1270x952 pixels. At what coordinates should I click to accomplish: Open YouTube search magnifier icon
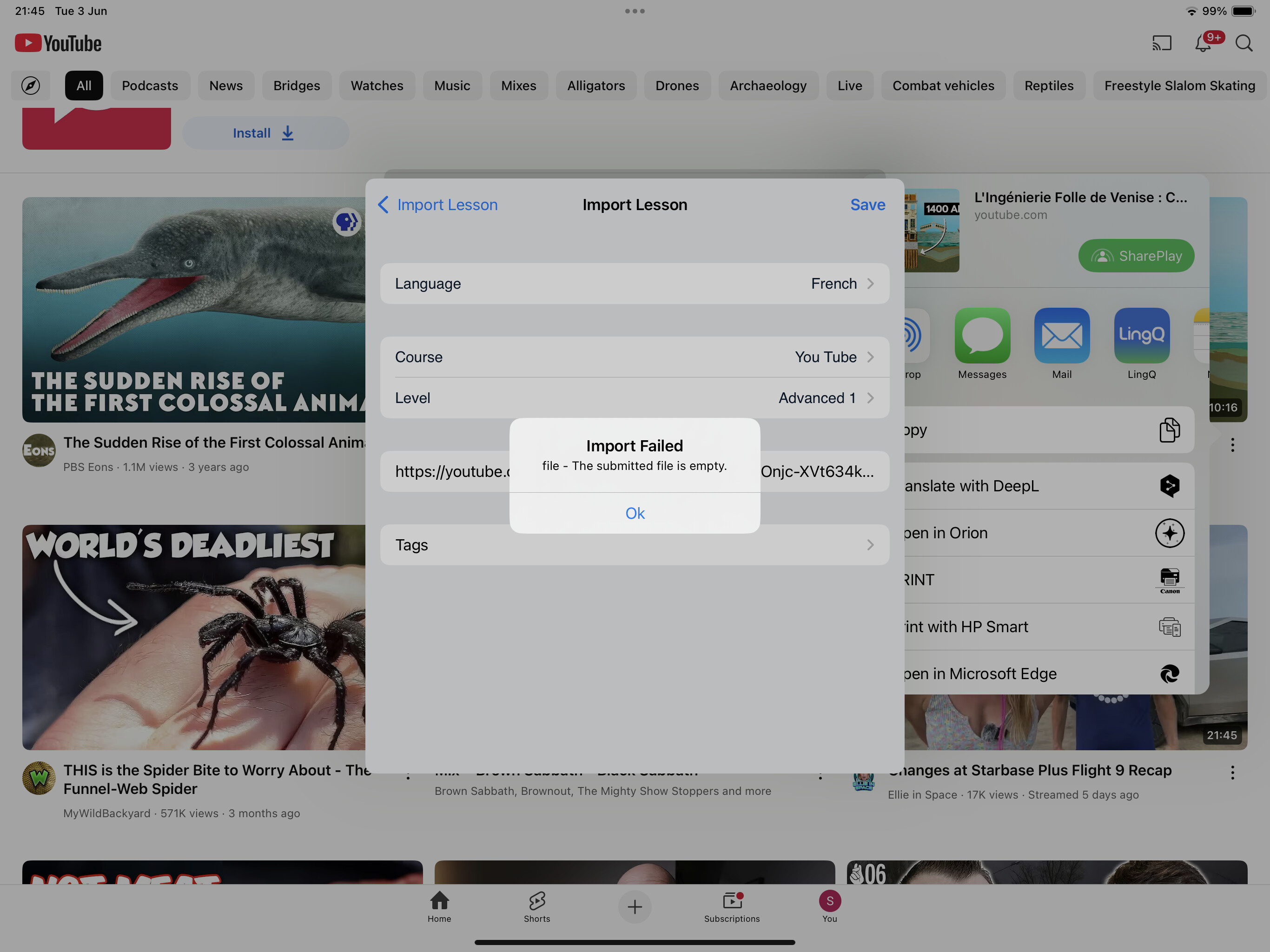[1244, 43]
